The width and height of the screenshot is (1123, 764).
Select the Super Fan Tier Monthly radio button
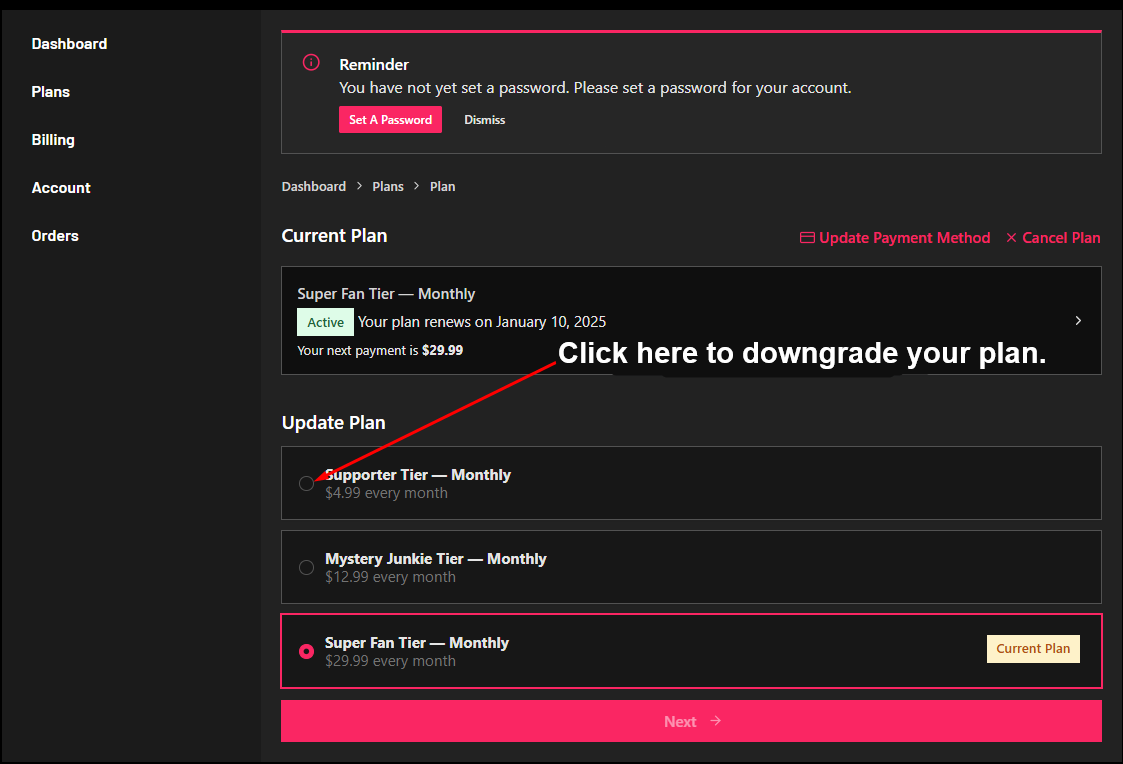pyautogui.click(x=307, y=651)
